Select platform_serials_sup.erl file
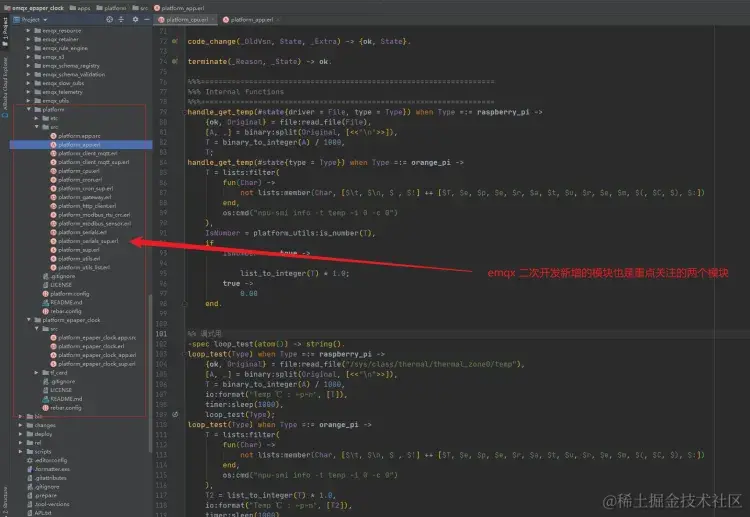The width and height of the screenshot is (750, 517). (85, 241)
